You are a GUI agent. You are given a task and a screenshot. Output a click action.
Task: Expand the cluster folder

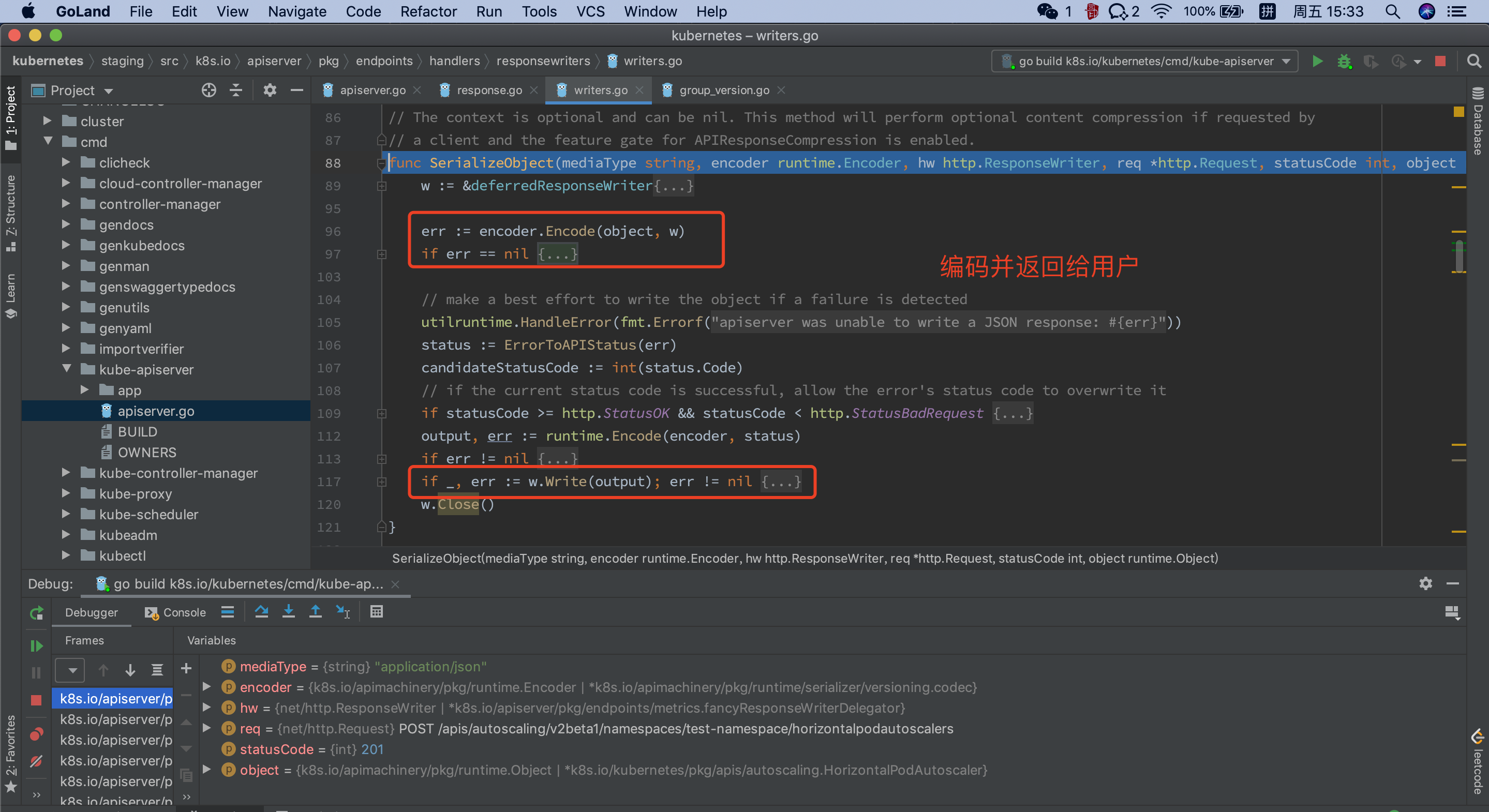tap(48, 121)
